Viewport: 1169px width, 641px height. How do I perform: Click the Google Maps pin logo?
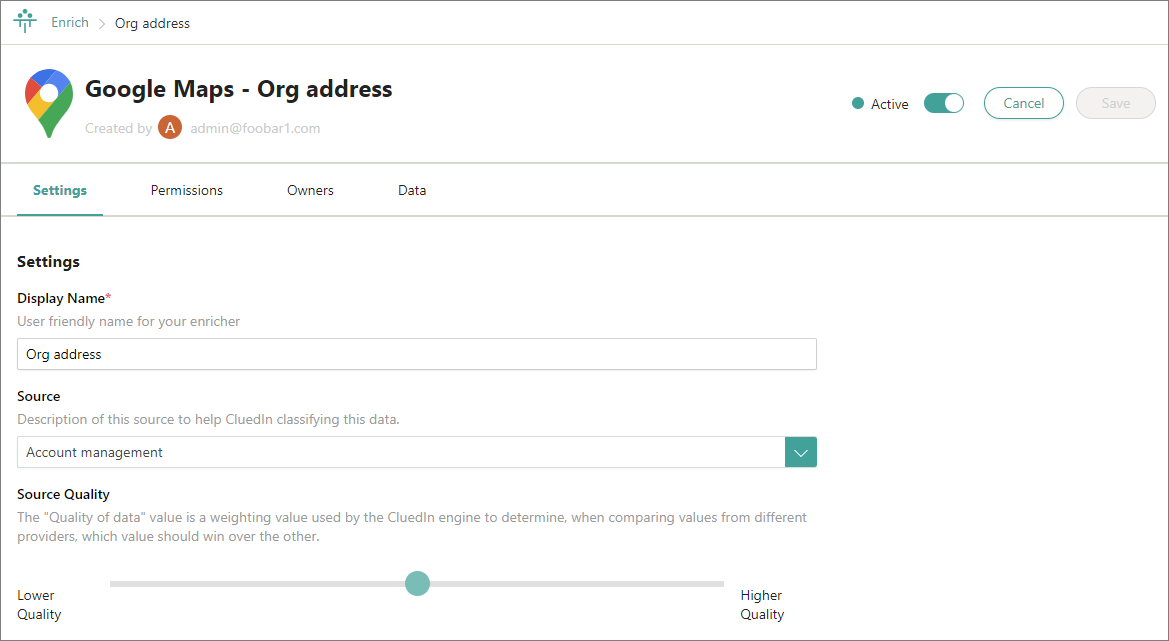[x=48, y=103]
